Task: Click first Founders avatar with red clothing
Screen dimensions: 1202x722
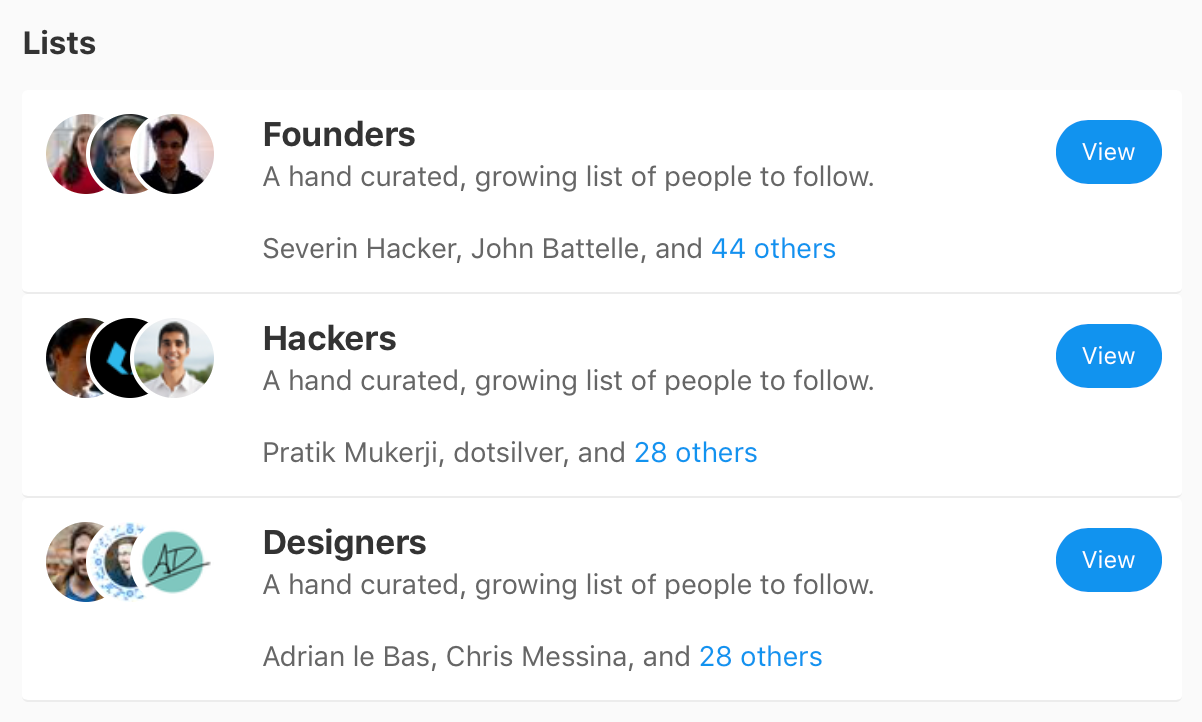Action: pos(66,154)
